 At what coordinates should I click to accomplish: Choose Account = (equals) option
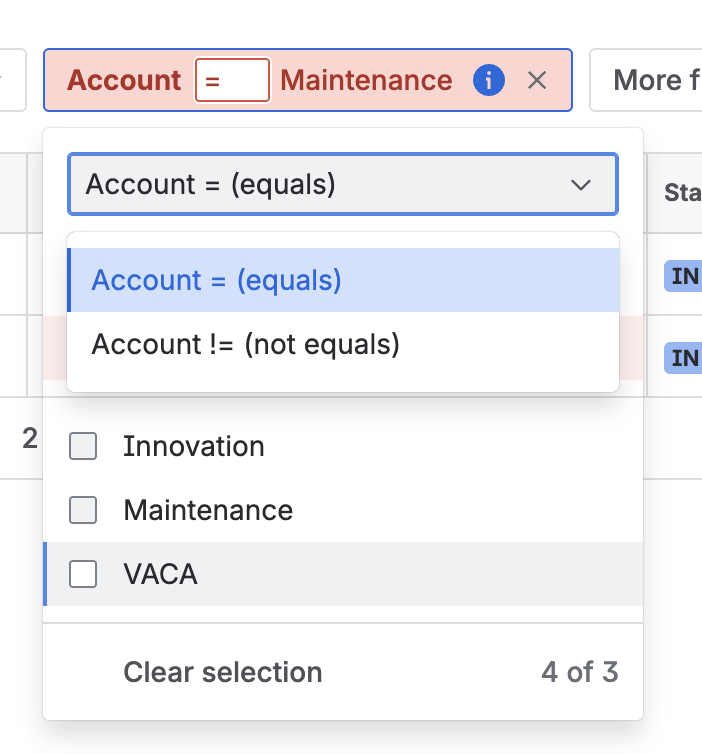343,280
